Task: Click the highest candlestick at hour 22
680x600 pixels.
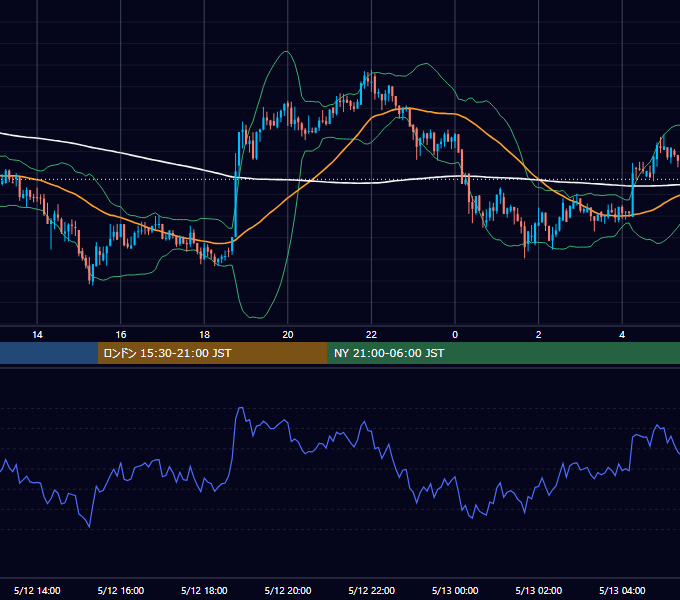Action: click(x=370, y=79)
